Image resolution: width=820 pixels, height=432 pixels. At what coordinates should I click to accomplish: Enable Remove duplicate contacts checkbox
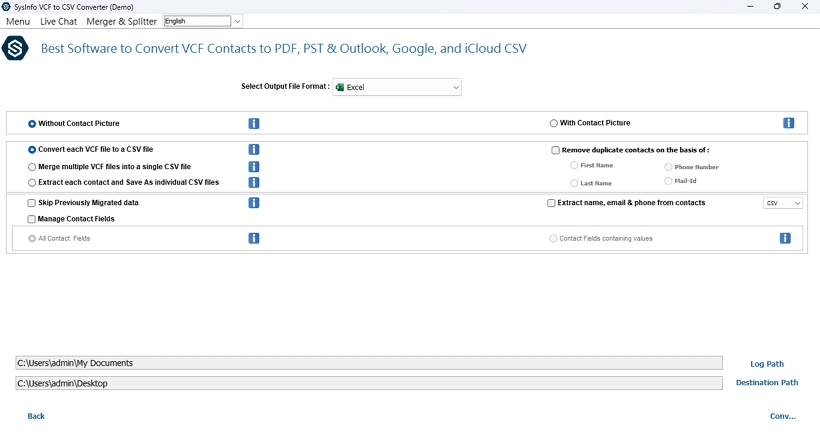click(555, 150)
